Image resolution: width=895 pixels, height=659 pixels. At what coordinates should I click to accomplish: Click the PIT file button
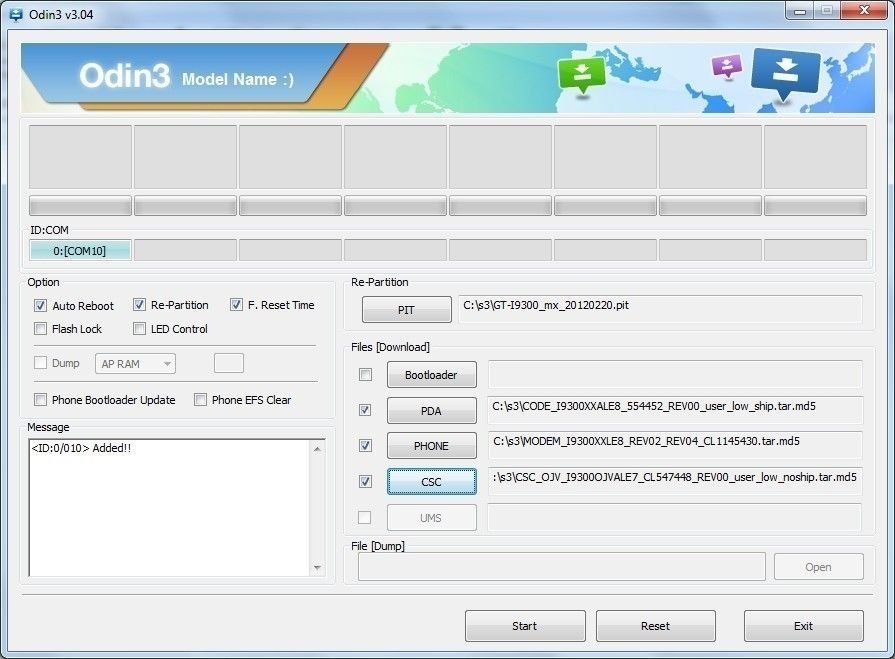[406, 310]
